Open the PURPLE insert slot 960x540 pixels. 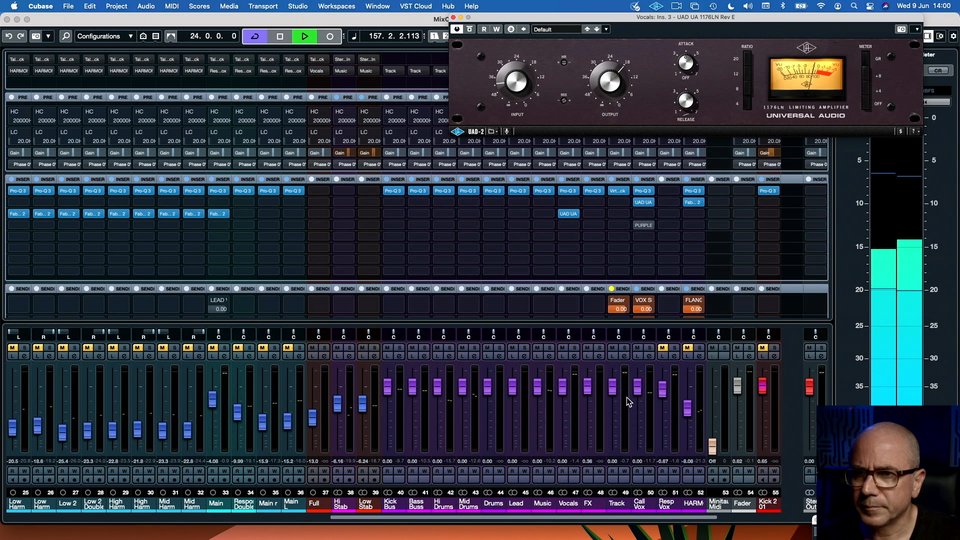(643, 225)
